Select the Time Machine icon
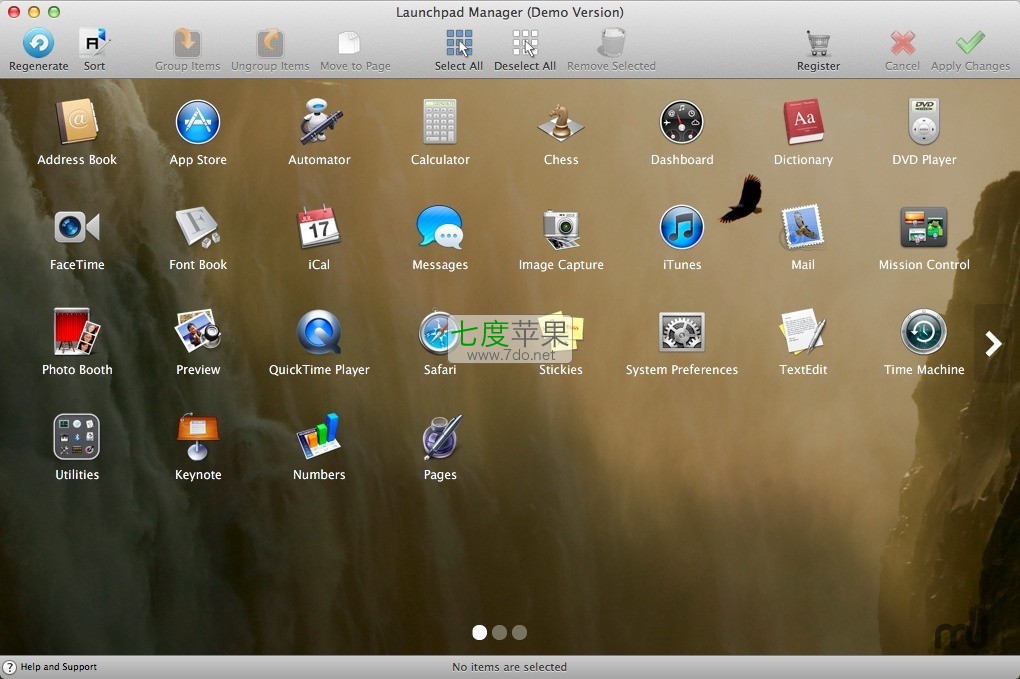Screen dimensions: 1020x679 pos(924,332)
